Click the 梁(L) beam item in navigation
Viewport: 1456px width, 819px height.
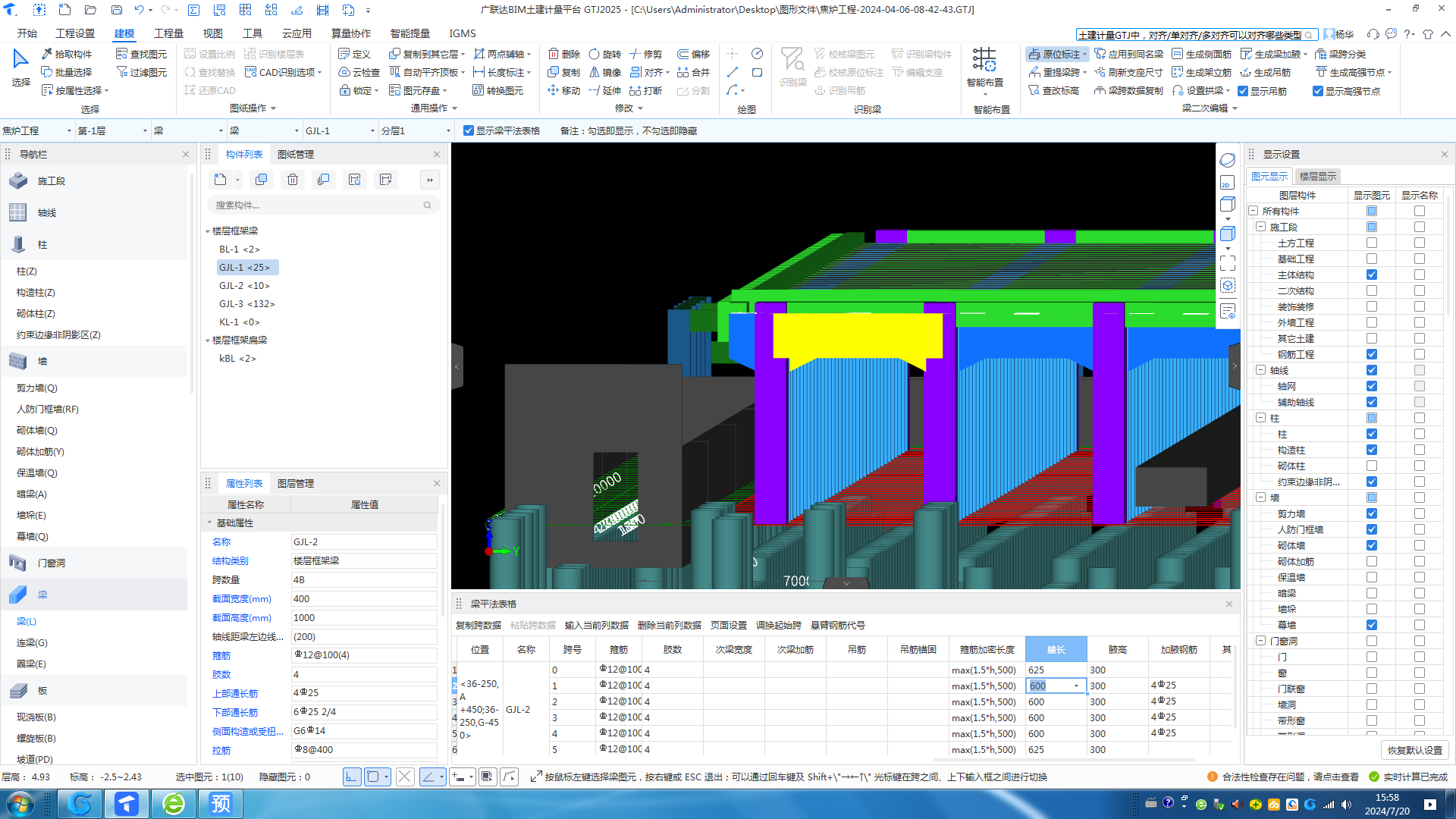pyautogui.click(x=27, y=621)
